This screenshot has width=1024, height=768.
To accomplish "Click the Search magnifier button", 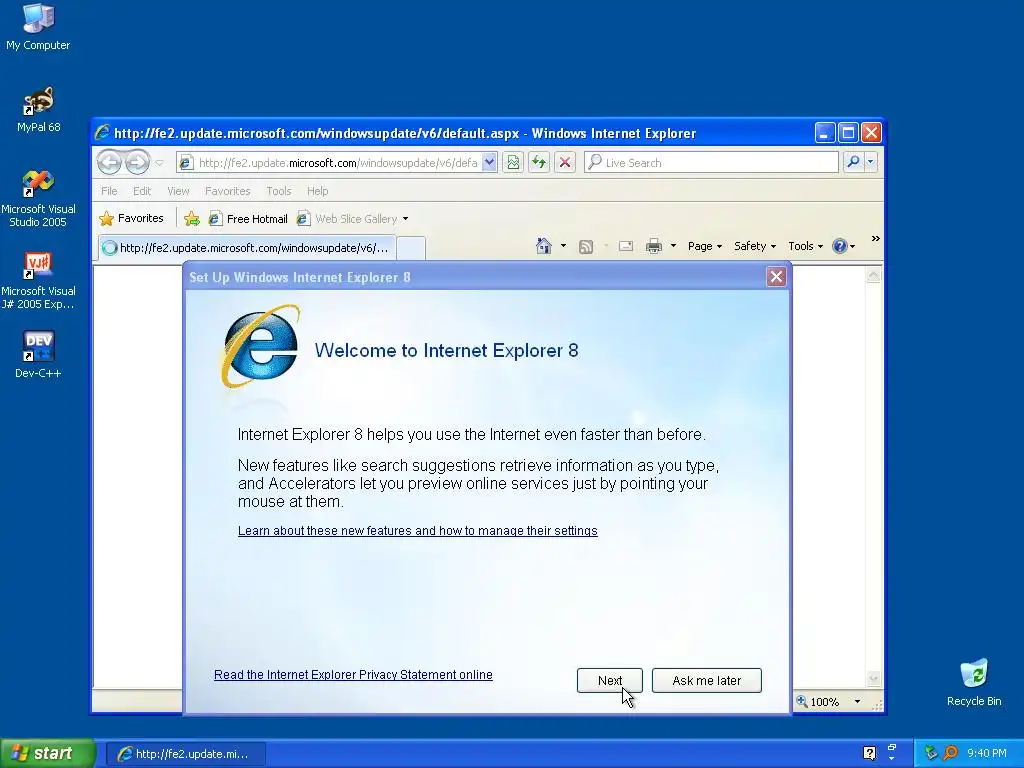I will pos(853,162).
